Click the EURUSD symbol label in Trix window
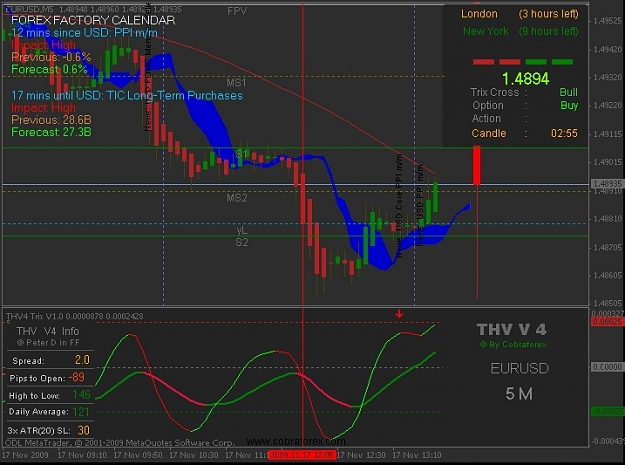 tap(519, 368)
